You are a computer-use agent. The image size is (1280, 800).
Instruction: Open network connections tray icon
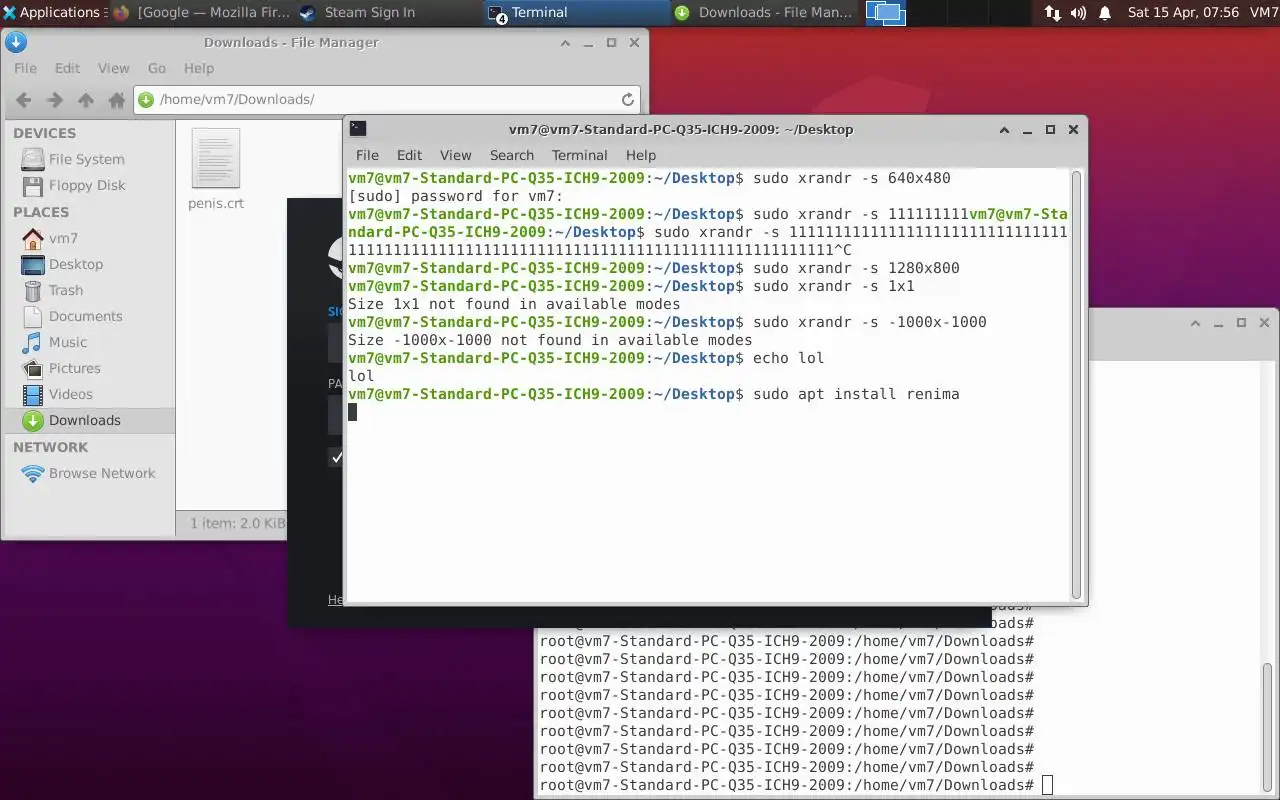pos(1052,13)
